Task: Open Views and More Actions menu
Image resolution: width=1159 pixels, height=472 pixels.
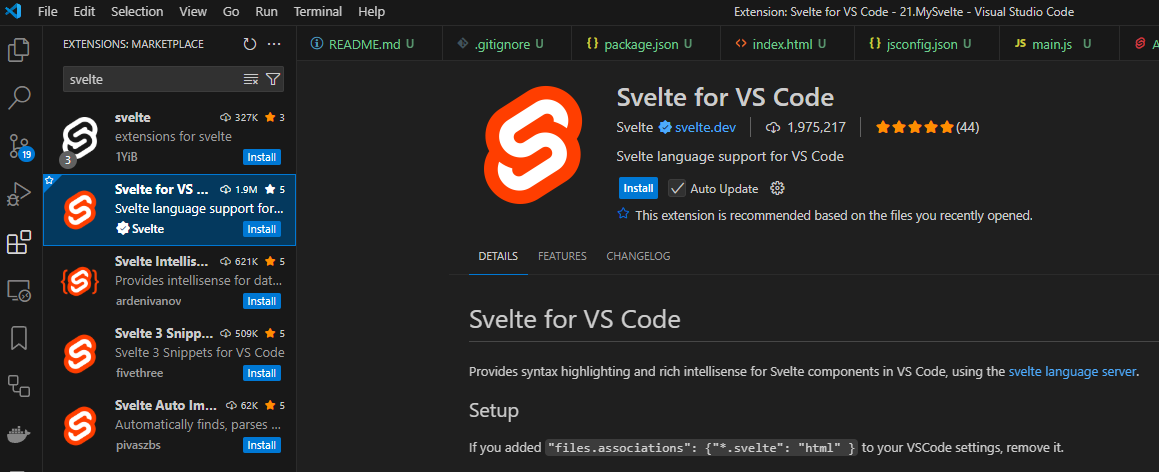Action: (274, 44)
